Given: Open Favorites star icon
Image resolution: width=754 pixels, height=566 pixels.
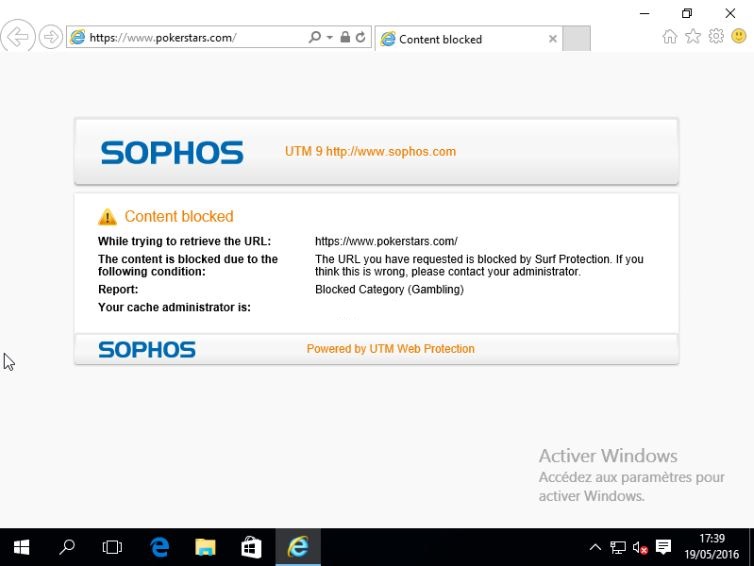Looking at the screenshot, I should click(x=693, y=36).
